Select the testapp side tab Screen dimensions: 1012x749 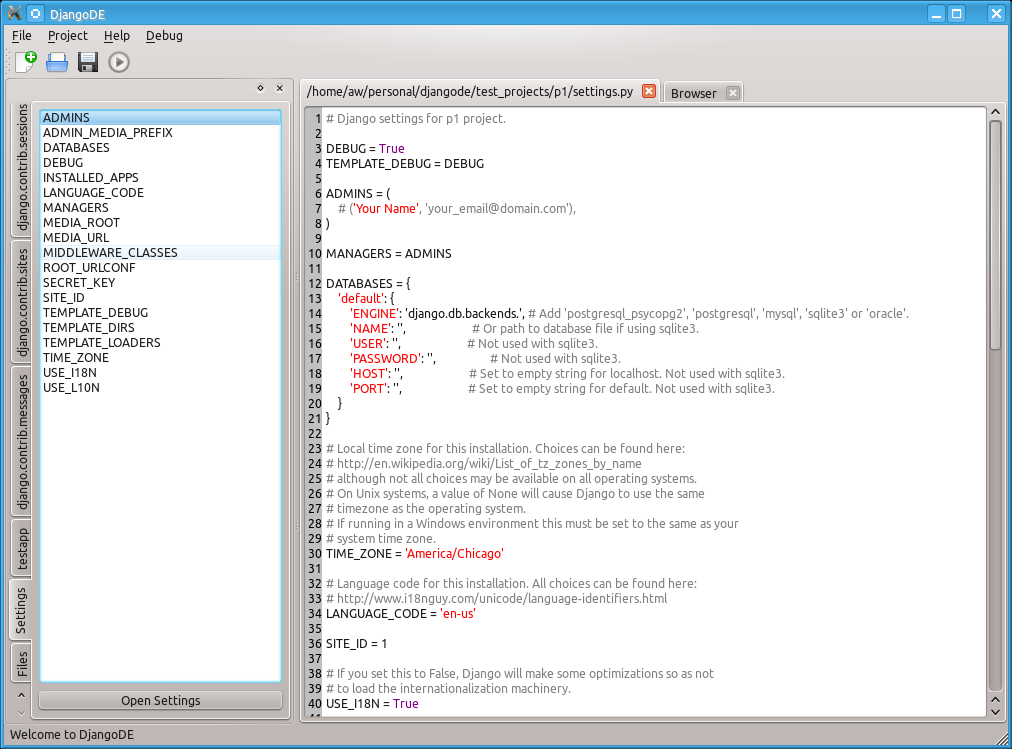(x=22, y=548)
